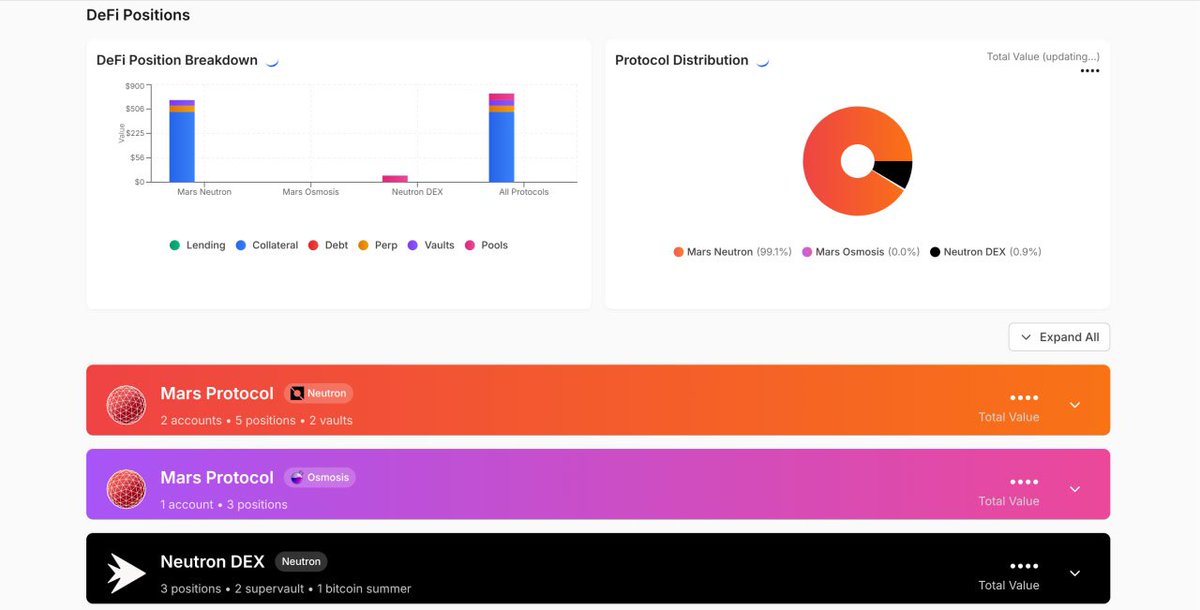The width and height of the screenshot is (1200, 610).
Task: Expand the Mars Protocol Neutron card chevron
Action: coord(1075,405)
